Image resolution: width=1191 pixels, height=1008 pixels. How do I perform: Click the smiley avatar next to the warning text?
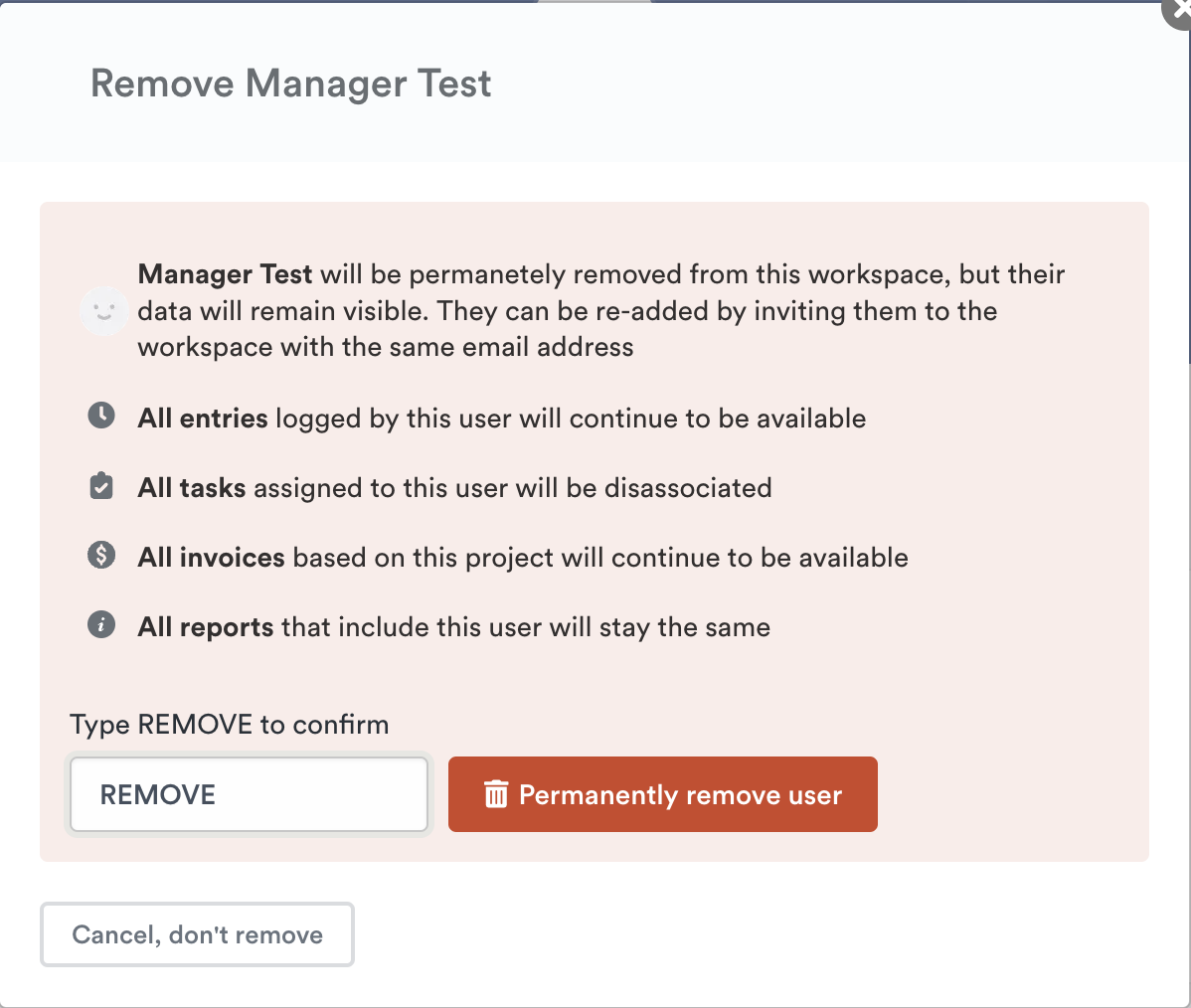point(103,311)
